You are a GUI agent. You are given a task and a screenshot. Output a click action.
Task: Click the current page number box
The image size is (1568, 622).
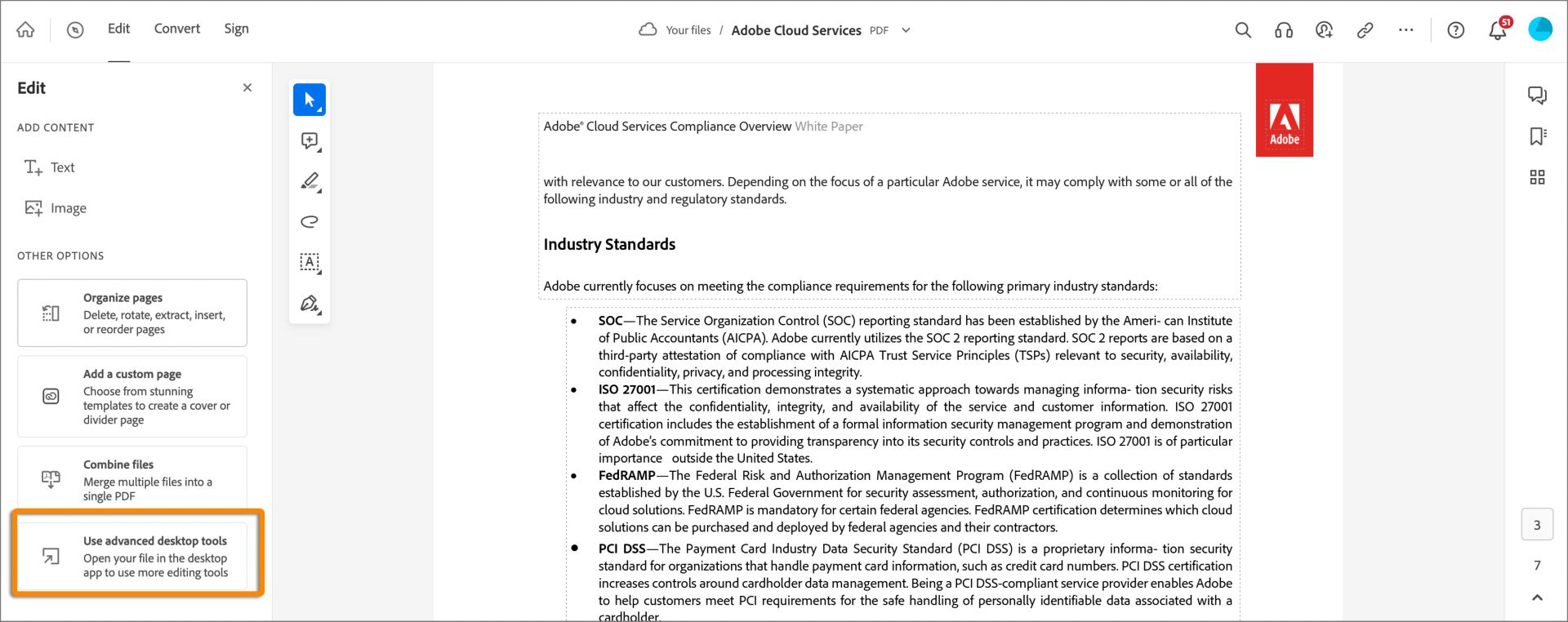tap(1537, 525)
